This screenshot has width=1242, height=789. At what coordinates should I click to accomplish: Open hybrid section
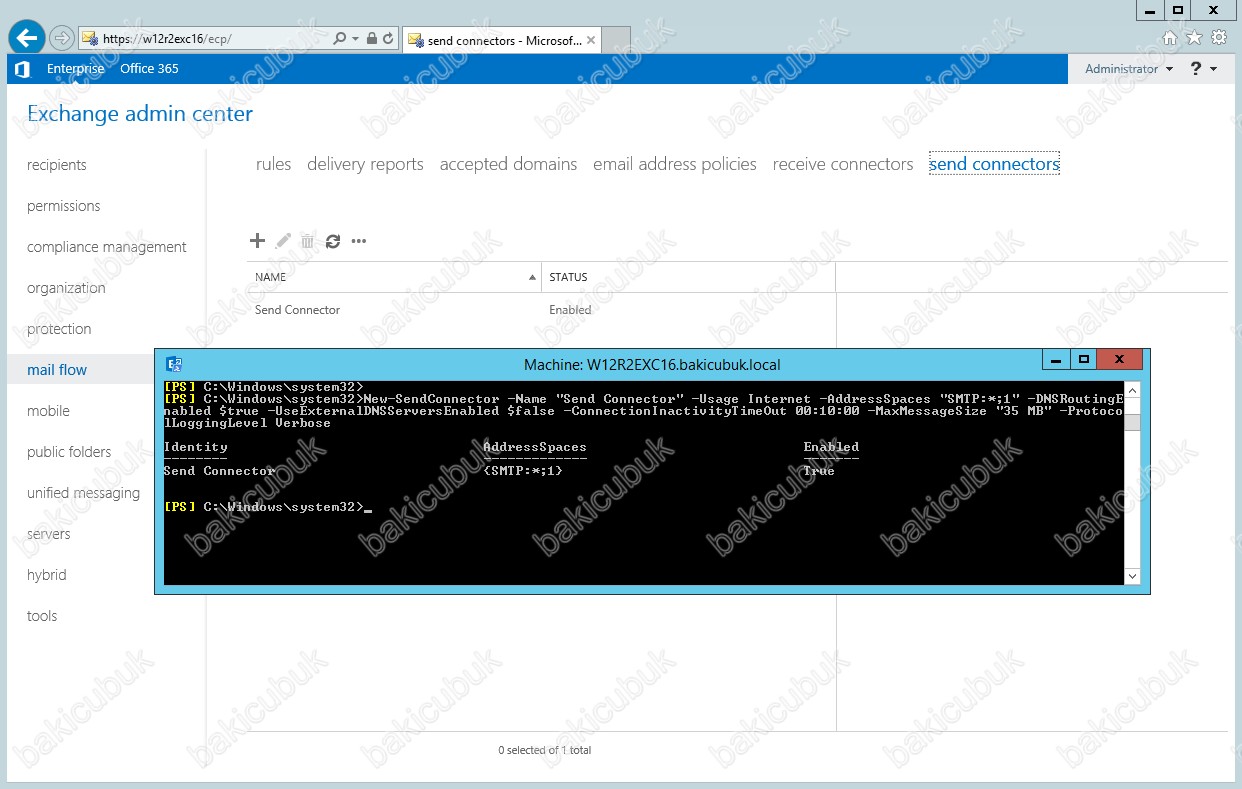click(x=46, y=575)
